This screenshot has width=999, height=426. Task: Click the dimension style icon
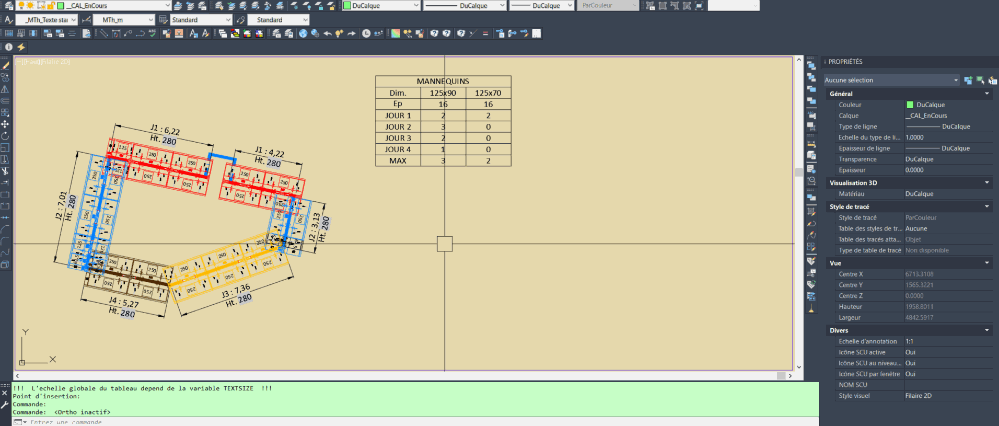tap(85, 20)
